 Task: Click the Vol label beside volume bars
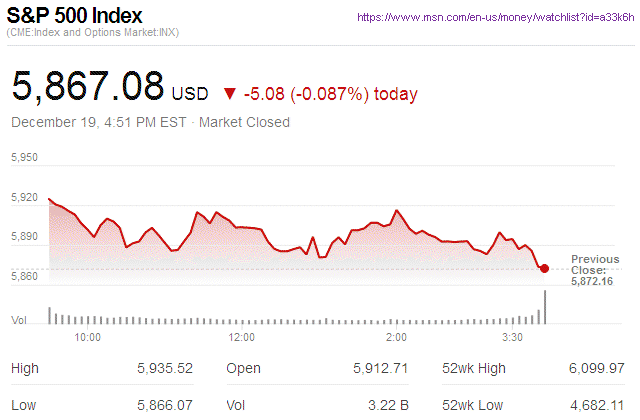(19, 320)
